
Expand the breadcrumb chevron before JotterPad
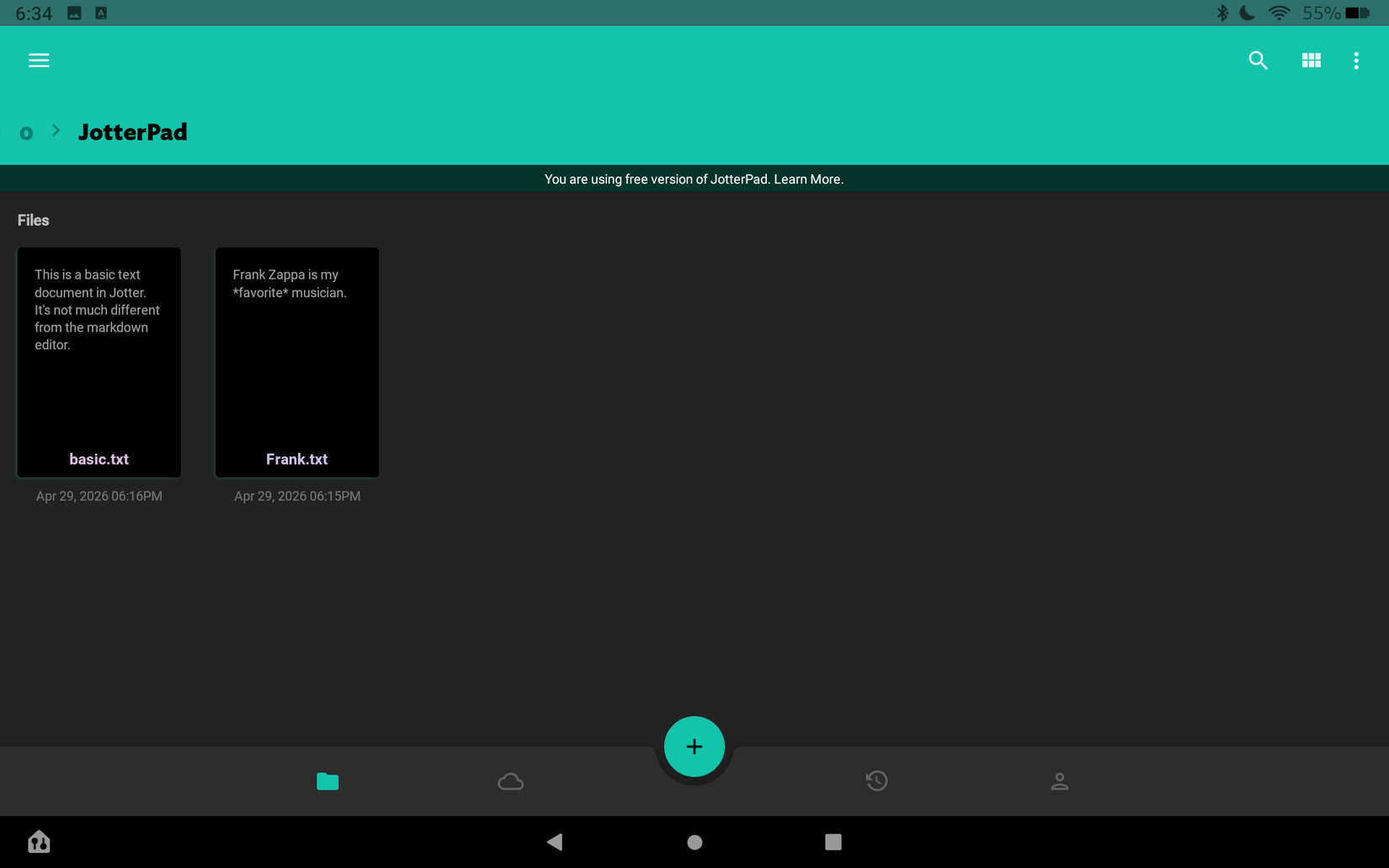(56, 130)
